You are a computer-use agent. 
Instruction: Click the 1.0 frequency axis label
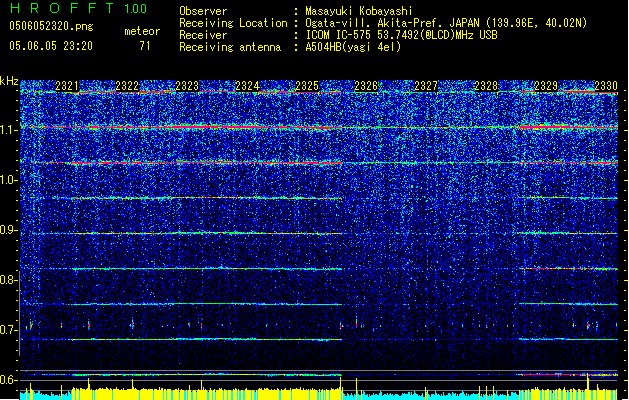coord(8,180)
